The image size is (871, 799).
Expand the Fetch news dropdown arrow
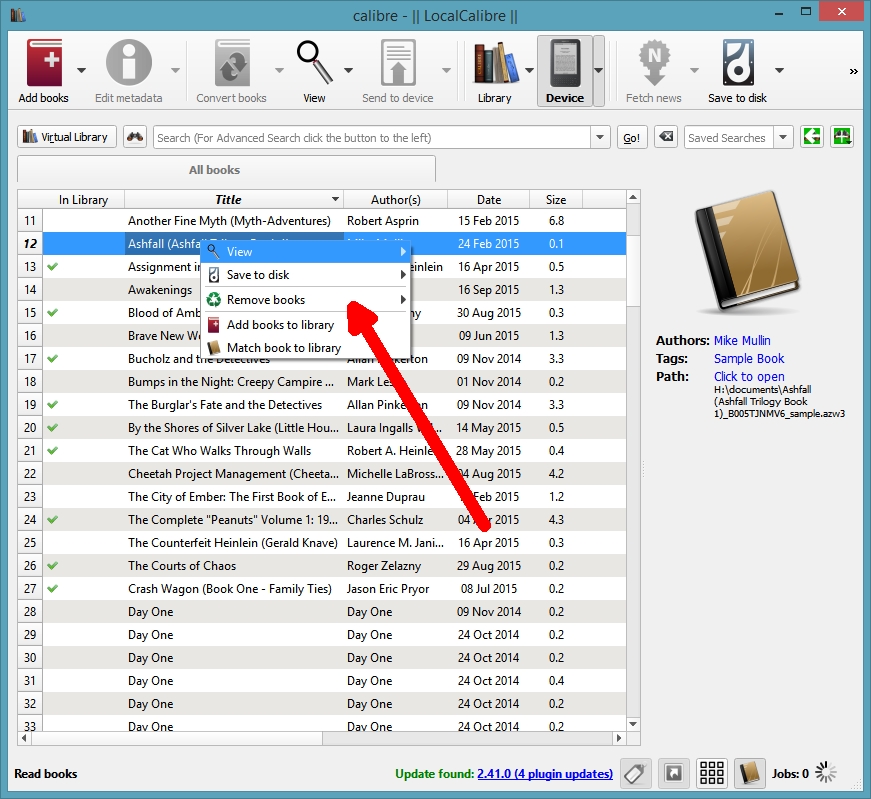pyautogui.click(x=694, y=71)
